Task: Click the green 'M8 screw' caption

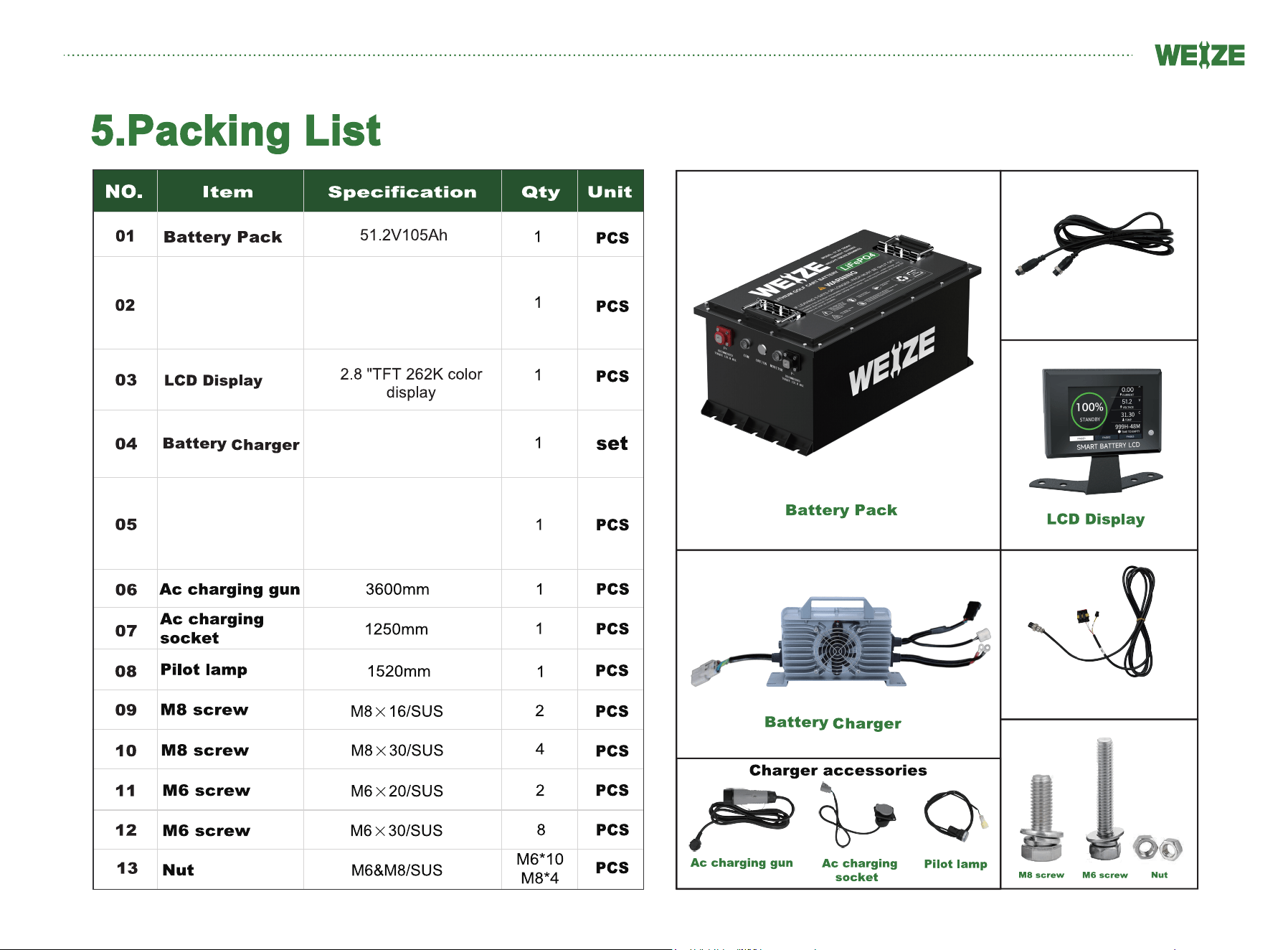Action: (1041, 875)
